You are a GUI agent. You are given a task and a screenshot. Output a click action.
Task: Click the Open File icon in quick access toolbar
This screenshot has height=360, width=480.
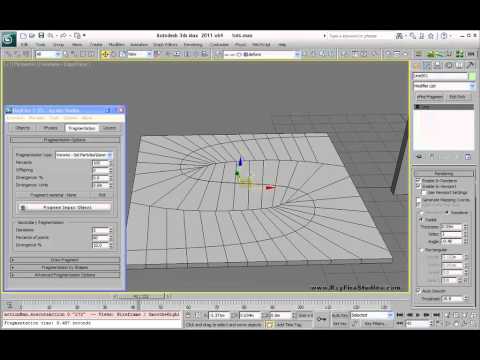tap(32, 35)
